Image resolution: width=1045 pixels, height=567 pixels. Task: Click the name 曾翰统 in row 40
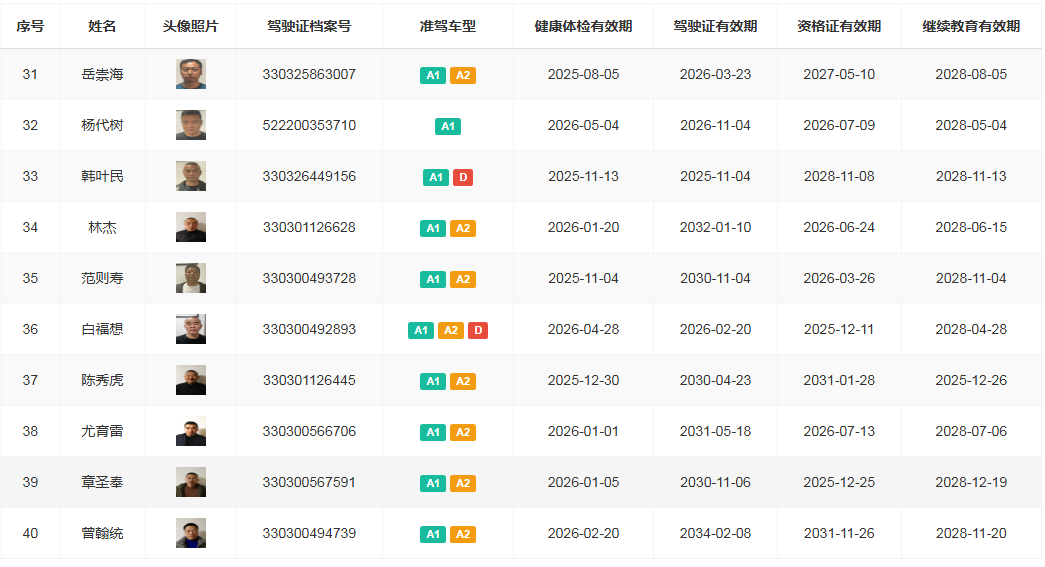[102, 533]
